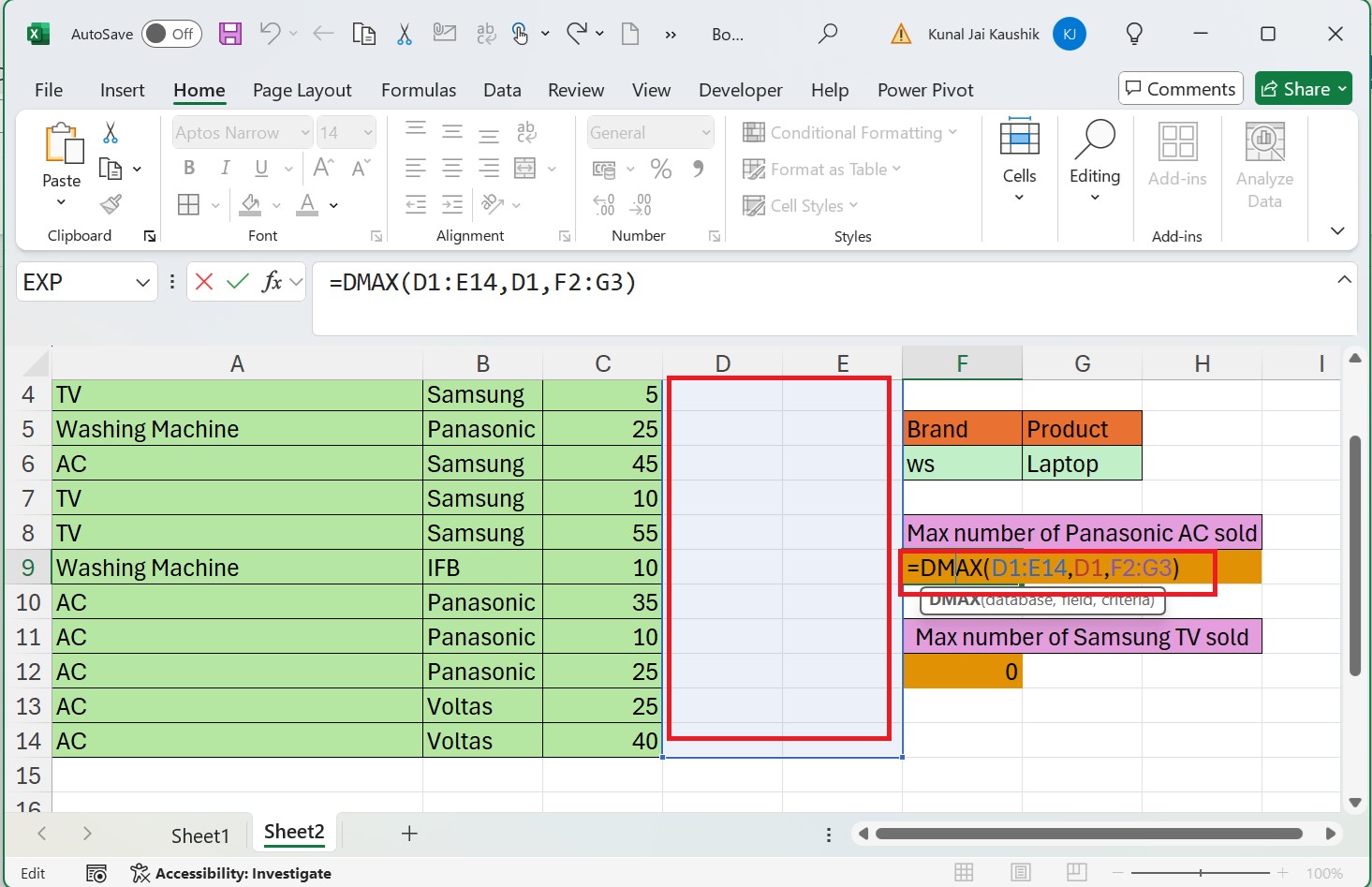Open the Formulas ribbon tab
1372x887 pixels.
pyautogui.click(x=418, y=90)
